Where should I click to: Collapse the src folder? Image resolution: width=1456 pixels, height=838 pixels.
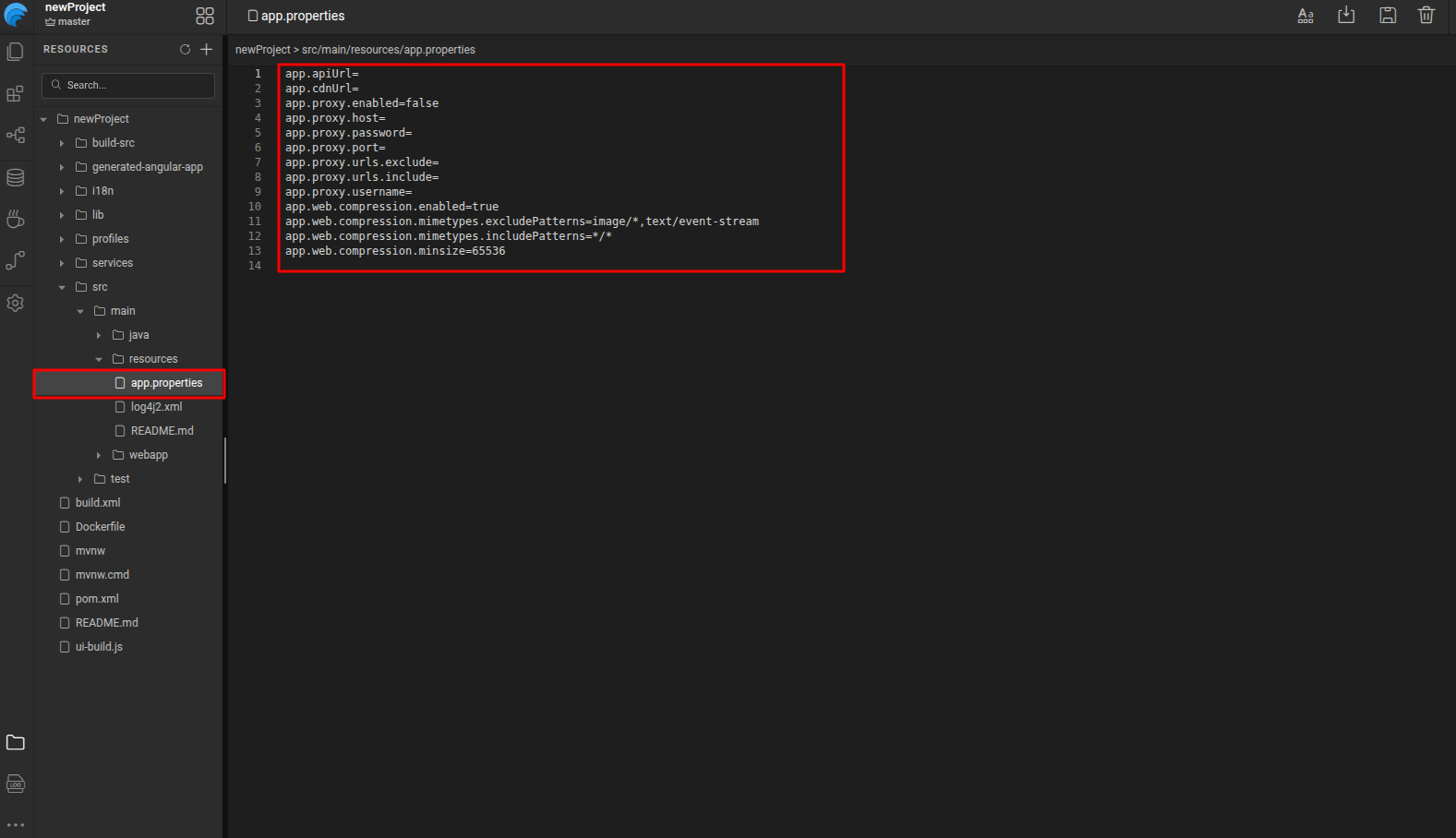pyautogui.click(x=62, y=287)
